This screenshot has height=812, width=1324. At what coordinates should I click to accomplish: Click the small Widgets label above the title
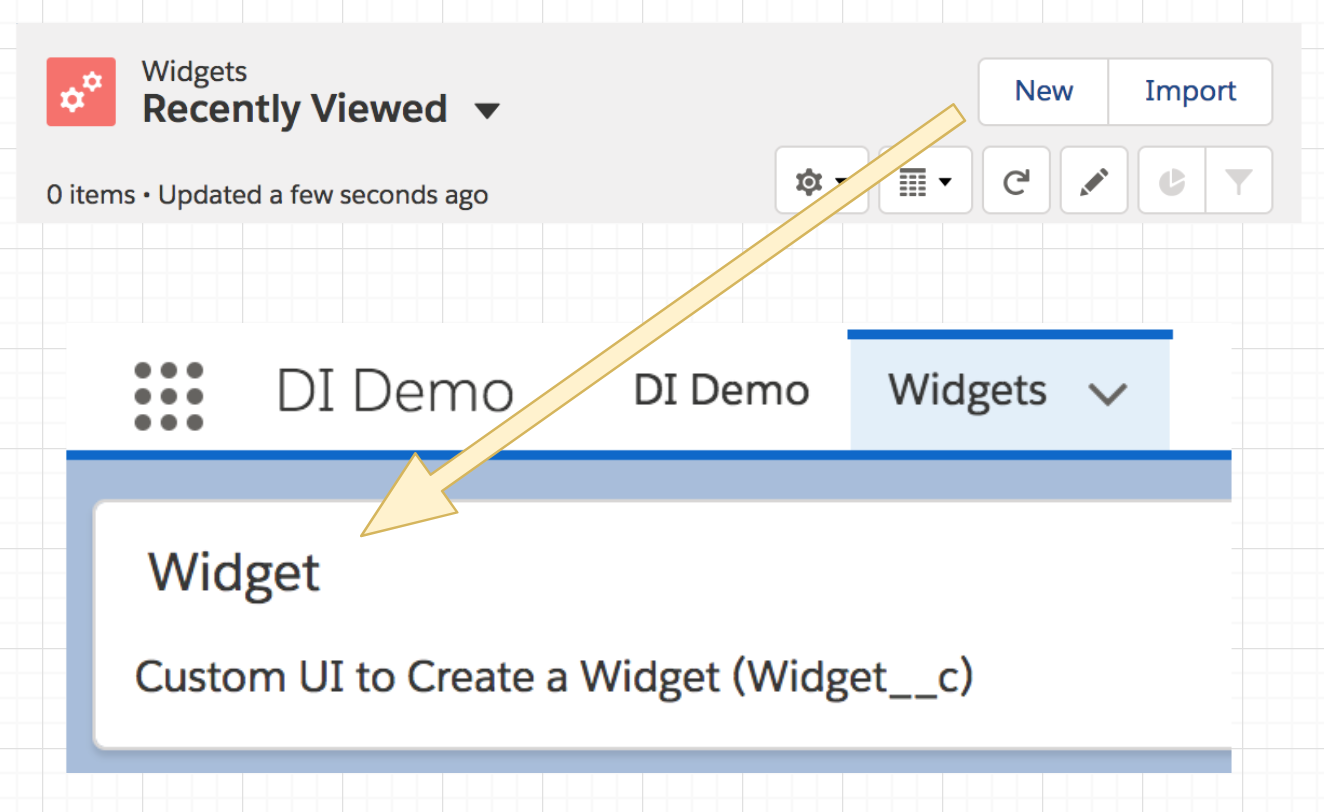click(x=194, y=71)
